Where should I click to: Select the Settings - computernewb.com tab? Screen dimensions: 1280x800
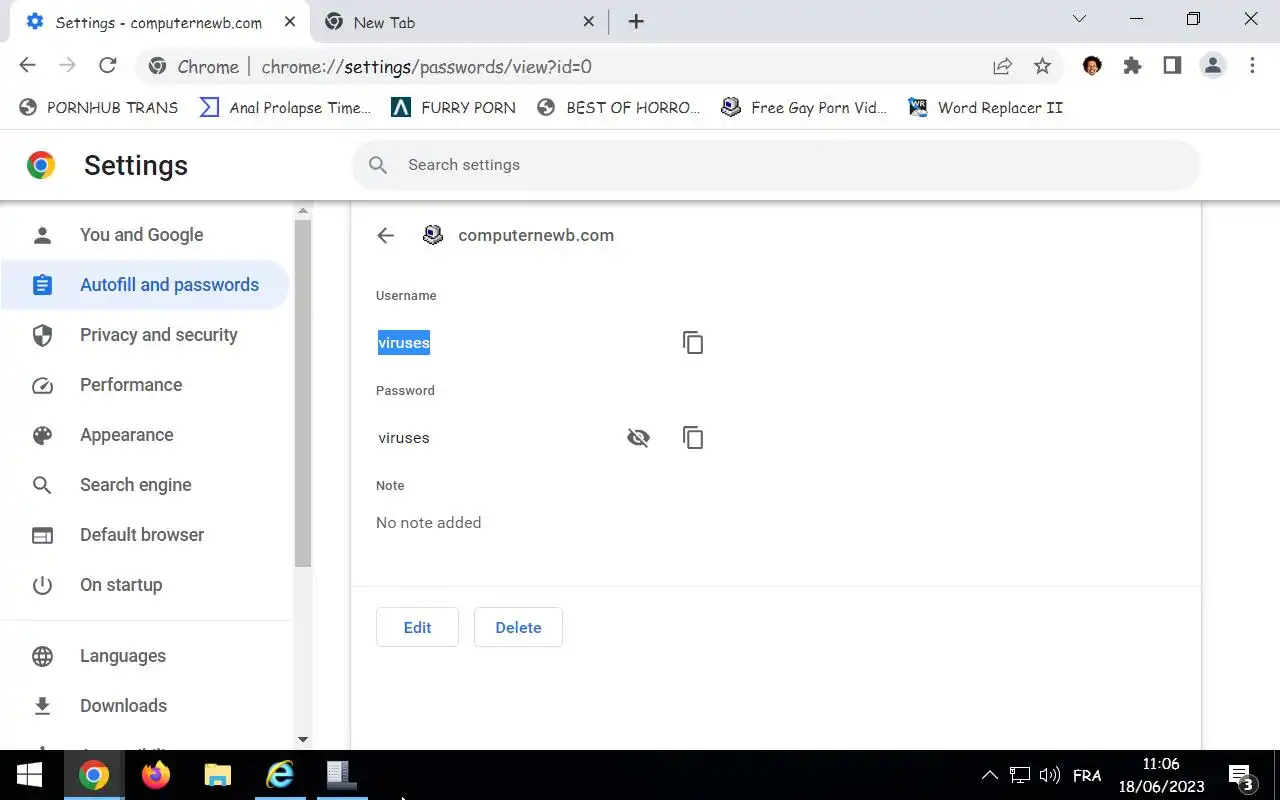point(160,22)
